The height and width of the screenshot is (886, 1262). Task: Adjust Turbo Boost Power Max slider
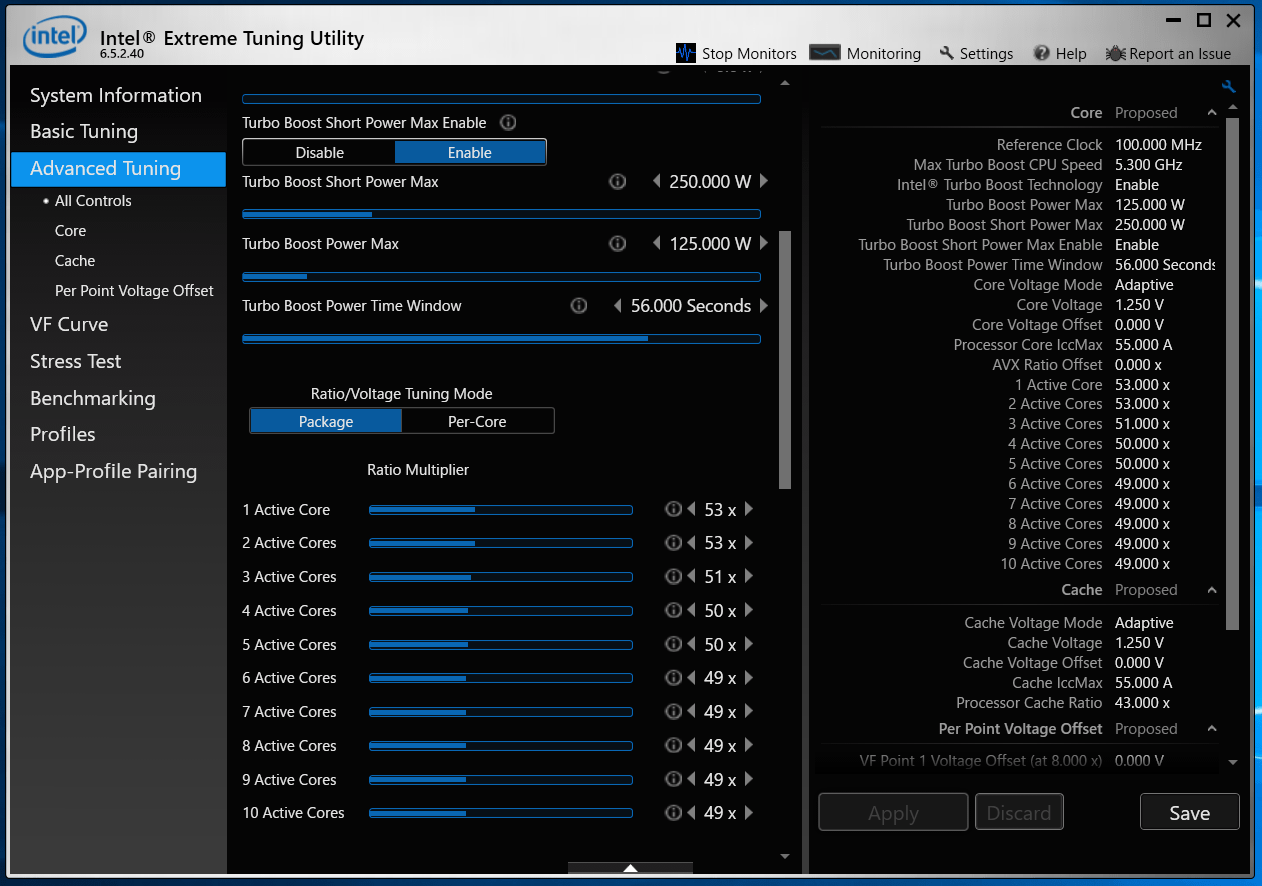tap(501, 277)
